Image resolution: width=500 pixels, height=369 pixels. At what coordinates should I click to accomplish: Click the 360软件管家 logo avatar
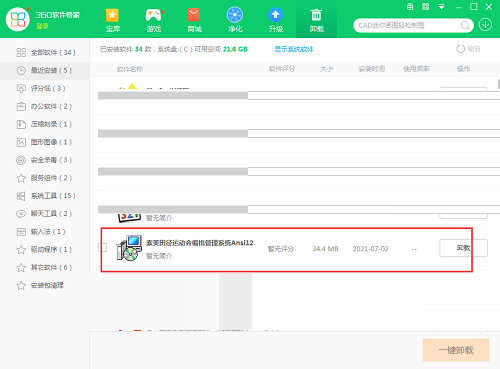click(18, 19)
